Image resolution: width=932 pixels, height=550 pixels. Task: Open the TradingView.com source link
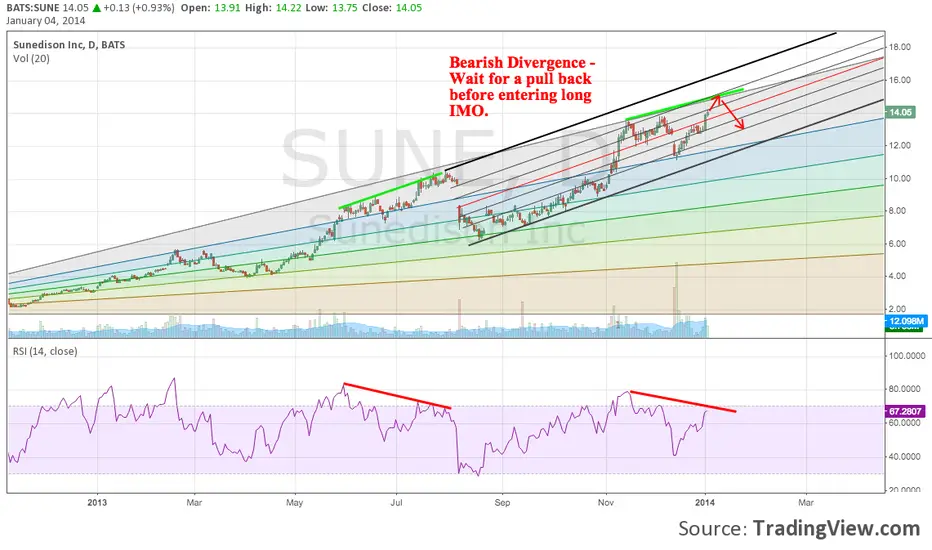pyautogui.click(x=836, y=528)
